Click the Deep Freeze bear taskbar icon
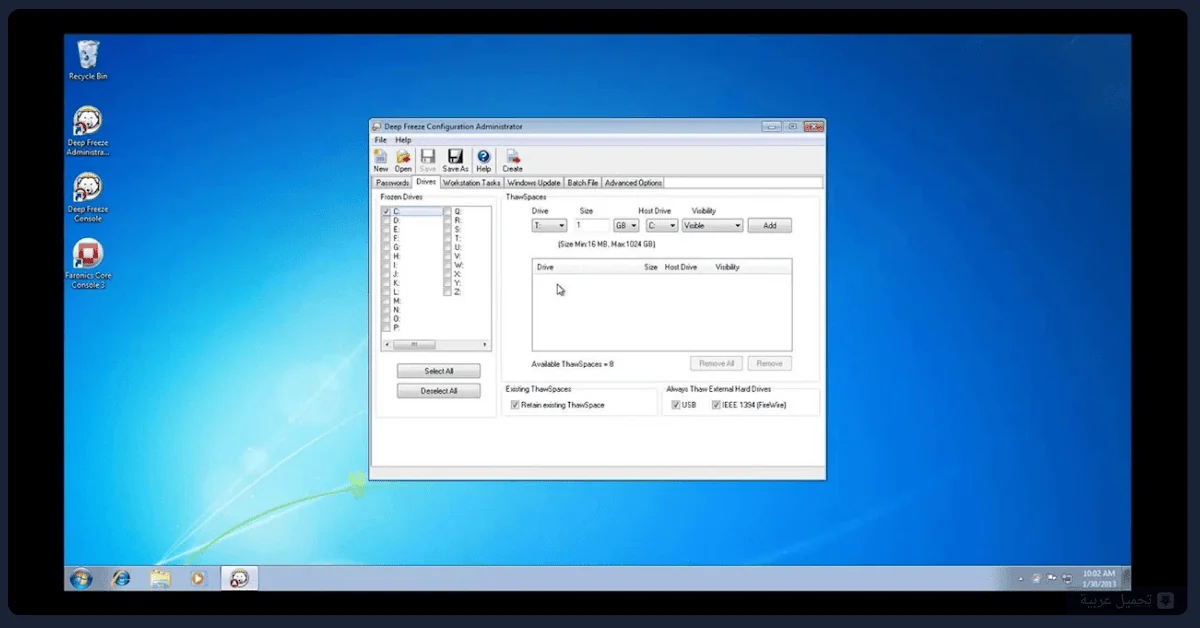 [240, 578]
